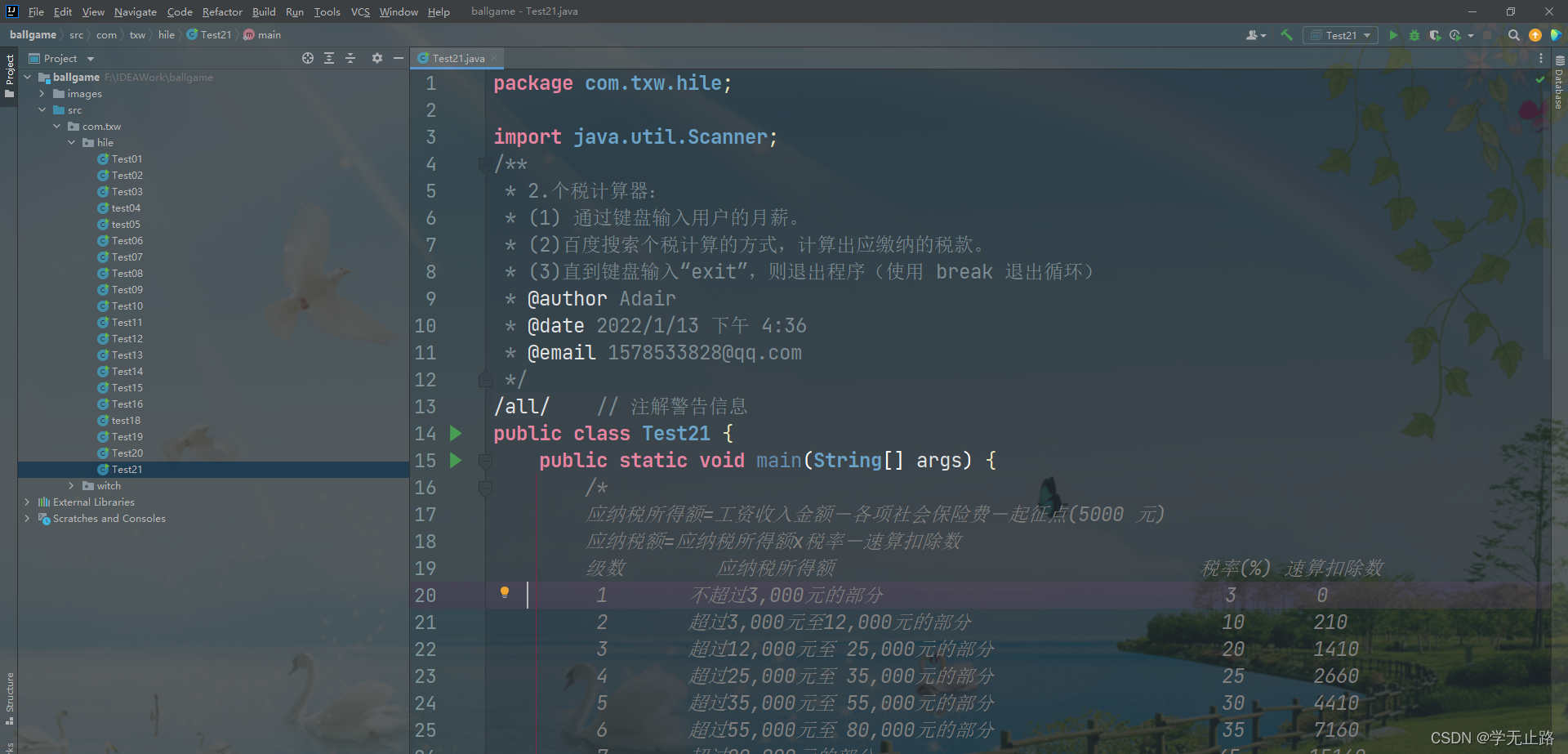Start debugging with the green bug icon
The height and width of the screenshot is (754, 1568).
[1414, 35]
